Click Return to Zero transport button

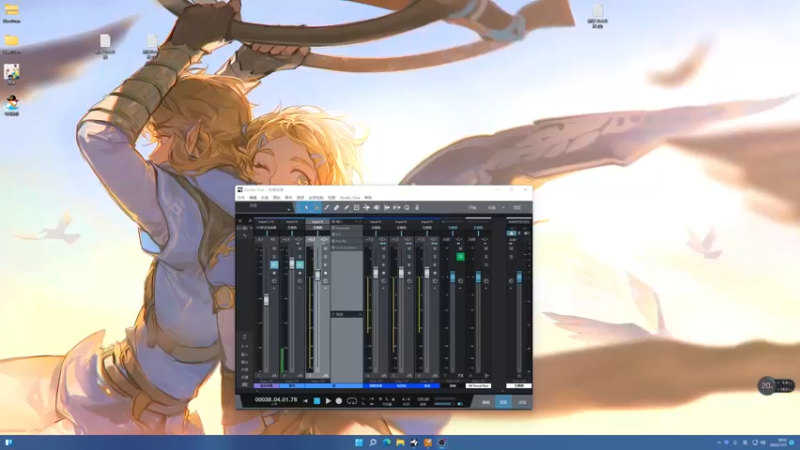[305, 401]
